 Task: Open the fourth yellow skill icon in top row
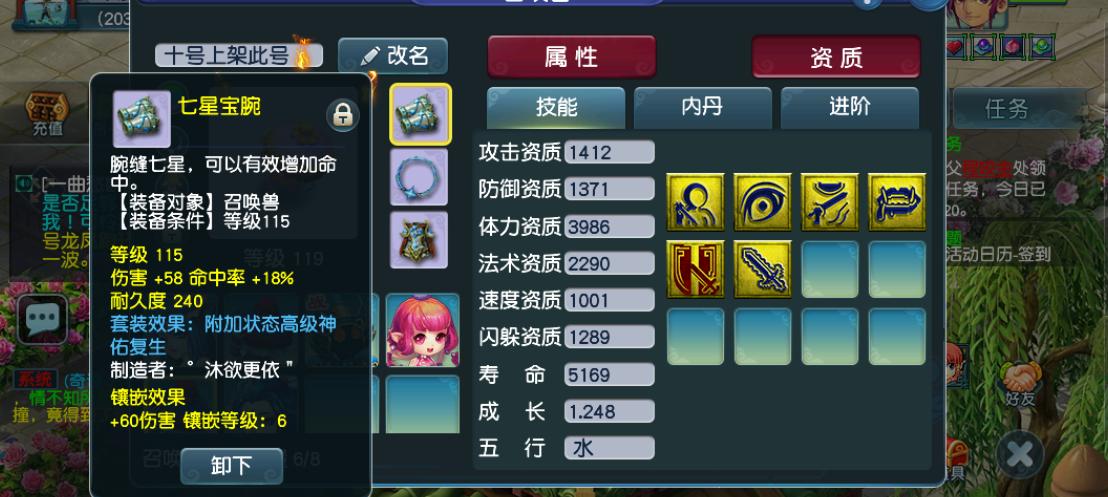coord(897,202)
